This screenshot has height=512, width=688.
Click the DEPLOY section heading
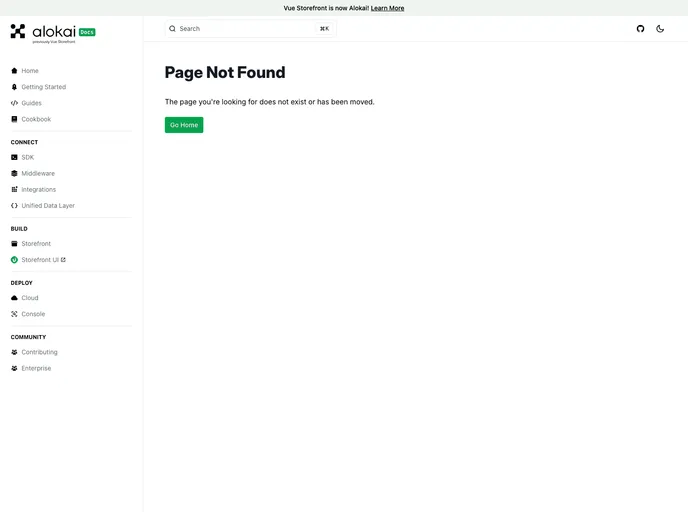pos(22,283)
